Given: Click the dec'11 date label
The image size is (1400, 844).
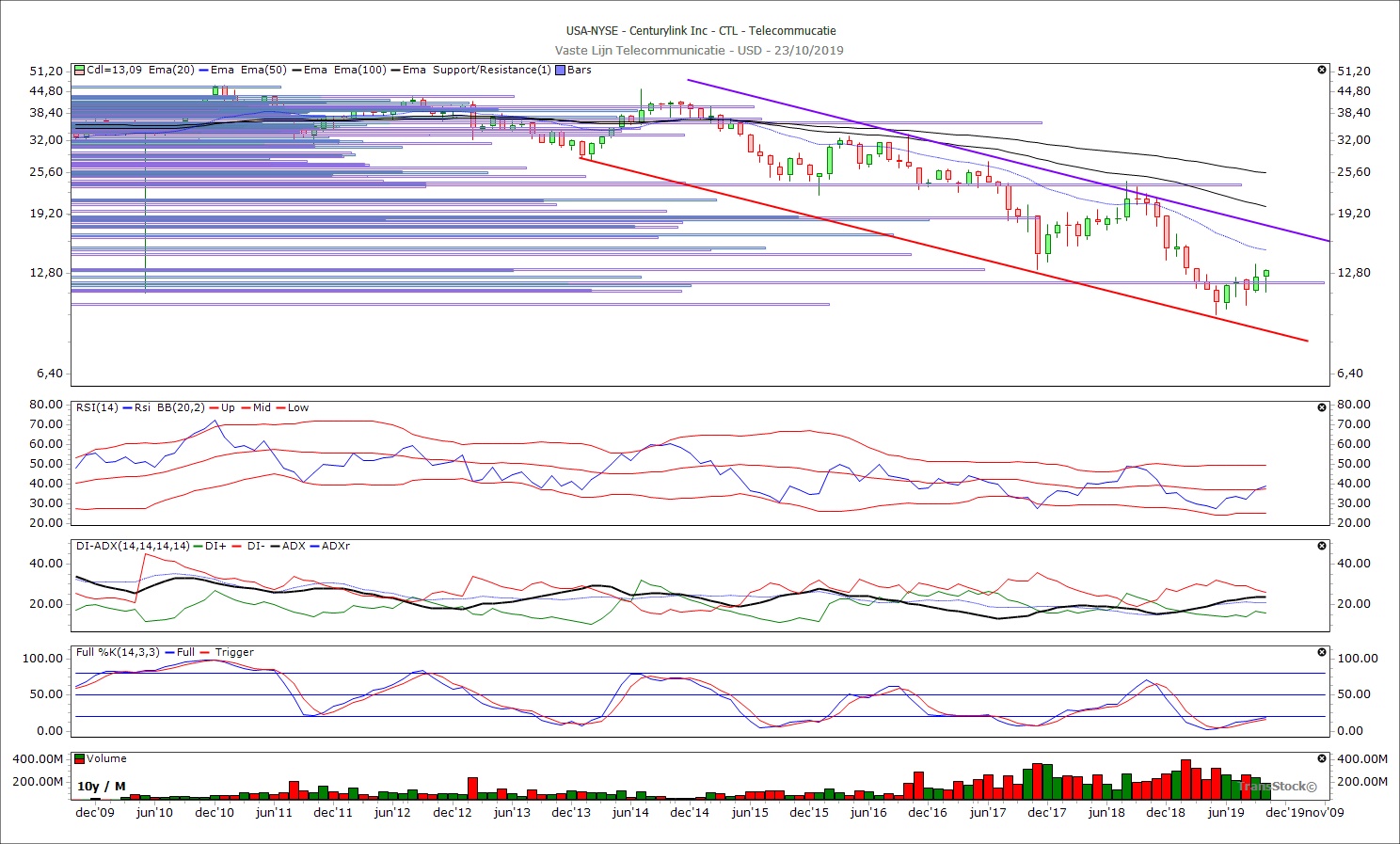Looking at the screenshot, I should coord(333,813).
